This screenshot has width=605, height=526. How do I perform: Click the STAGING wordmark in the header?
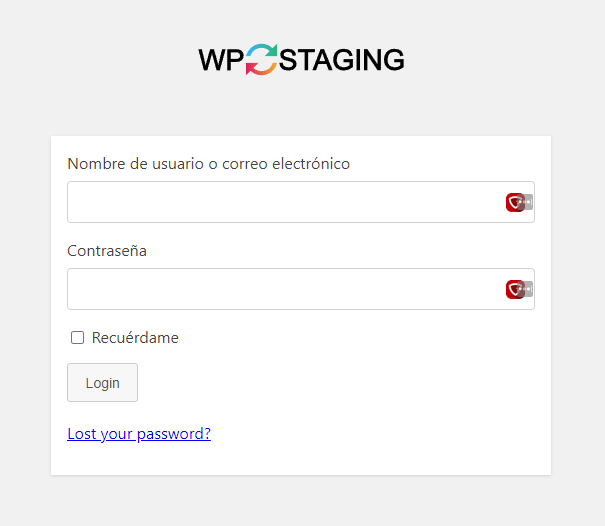point(341,60)
